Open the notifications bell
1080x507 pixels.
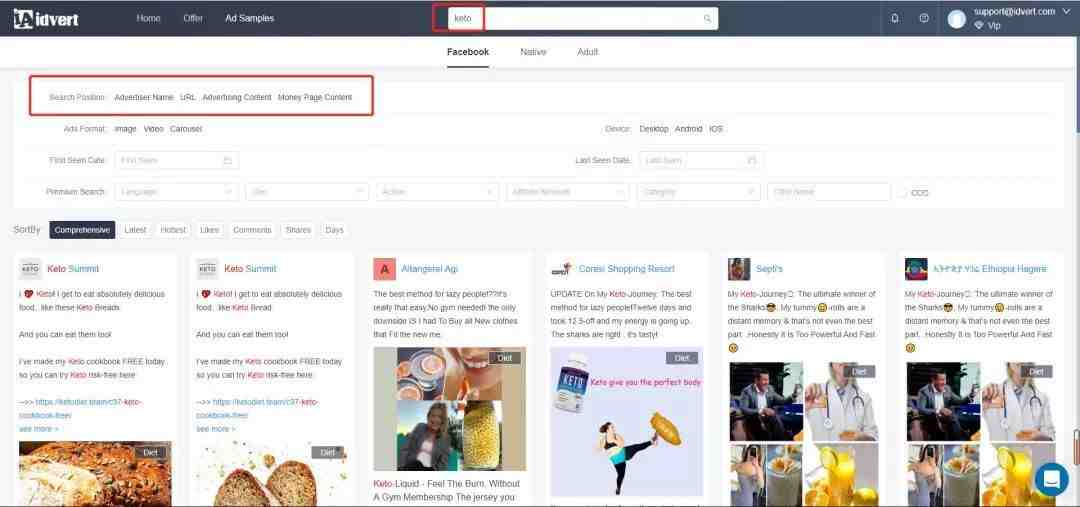click(x=895, y=19)
